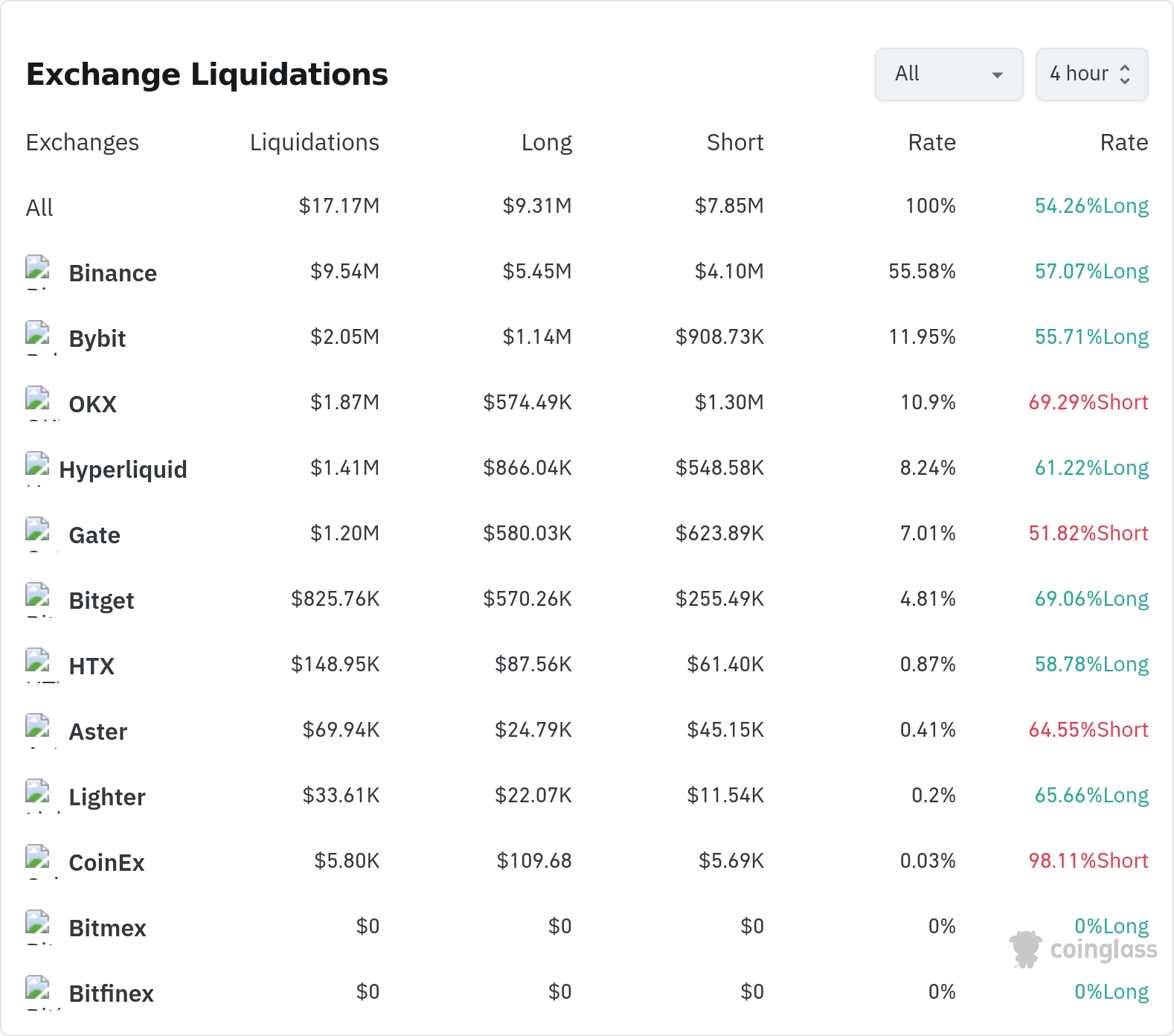Viewport: 1174px width, 1036px height.
Task: Sort by the Long column header
Action: (x=547, y=142)
